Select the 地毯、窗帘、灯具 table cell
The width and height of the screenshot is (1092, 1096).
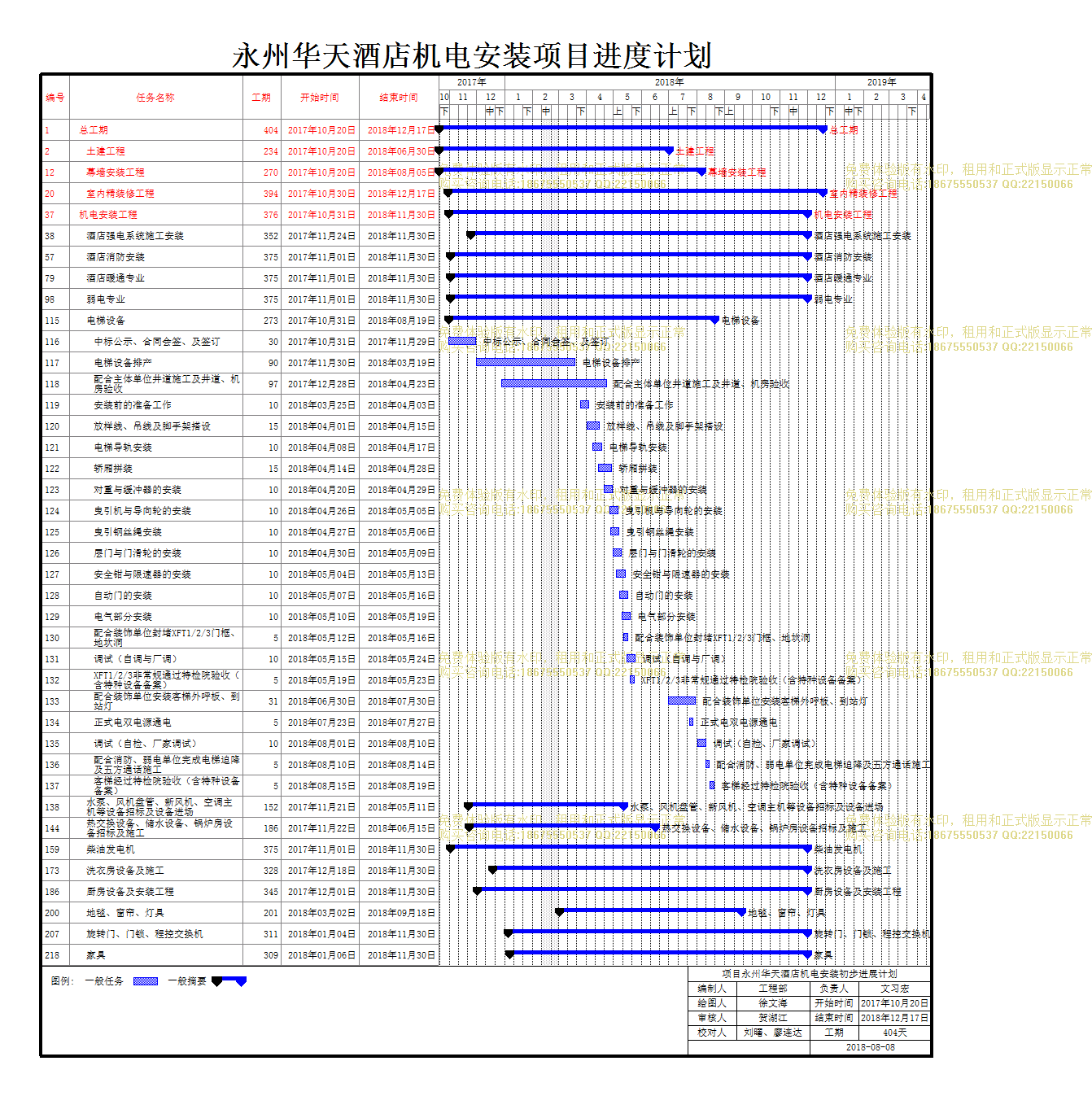[155, 913]
